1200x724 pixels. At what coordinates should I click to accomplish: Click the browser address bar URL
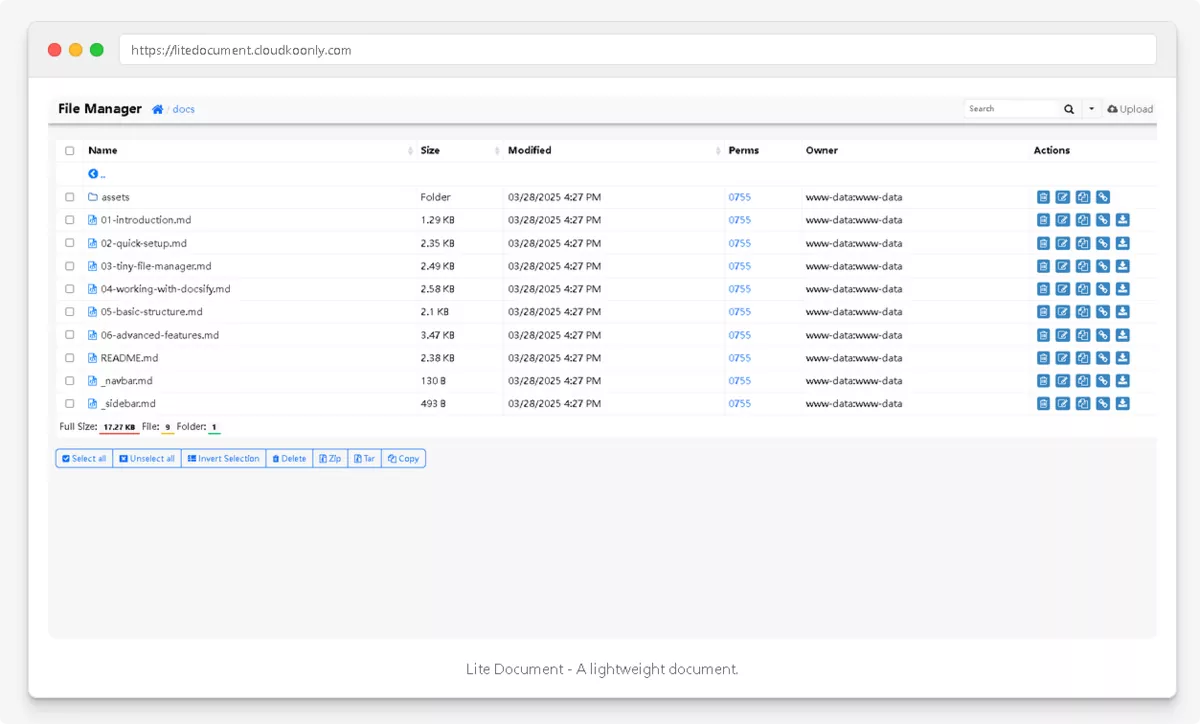[241, 50]
